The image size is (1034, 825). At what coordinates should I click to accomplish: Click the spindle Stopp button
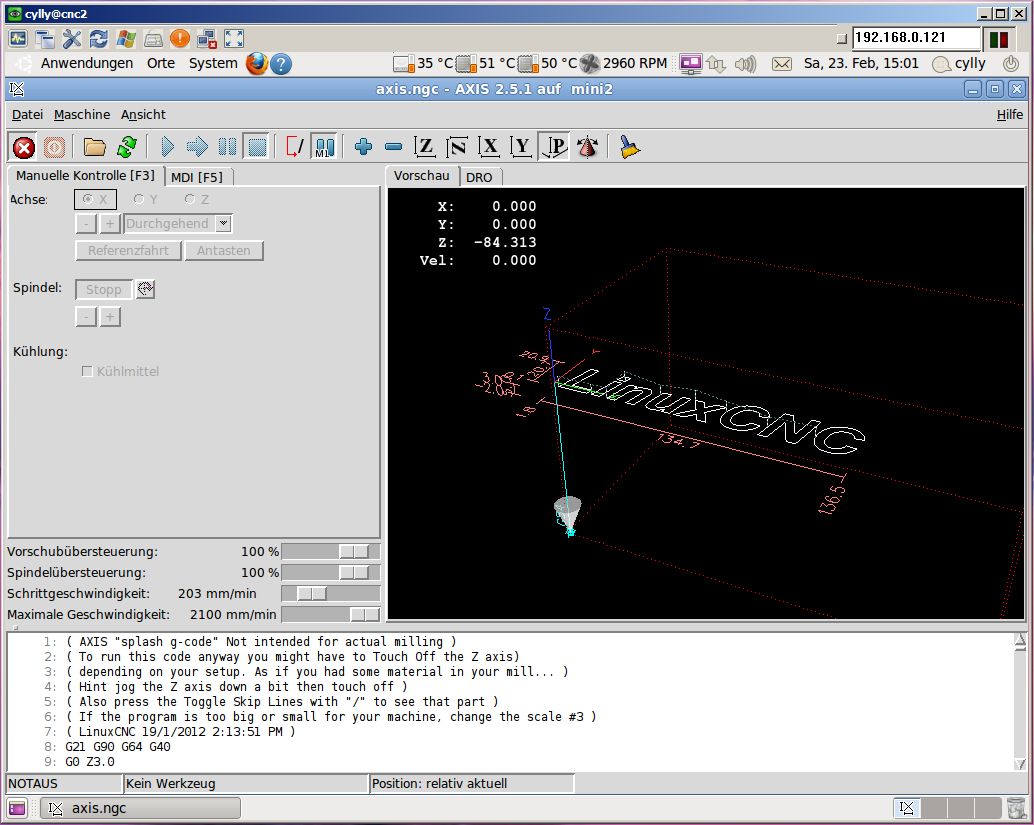coord(104,290)
